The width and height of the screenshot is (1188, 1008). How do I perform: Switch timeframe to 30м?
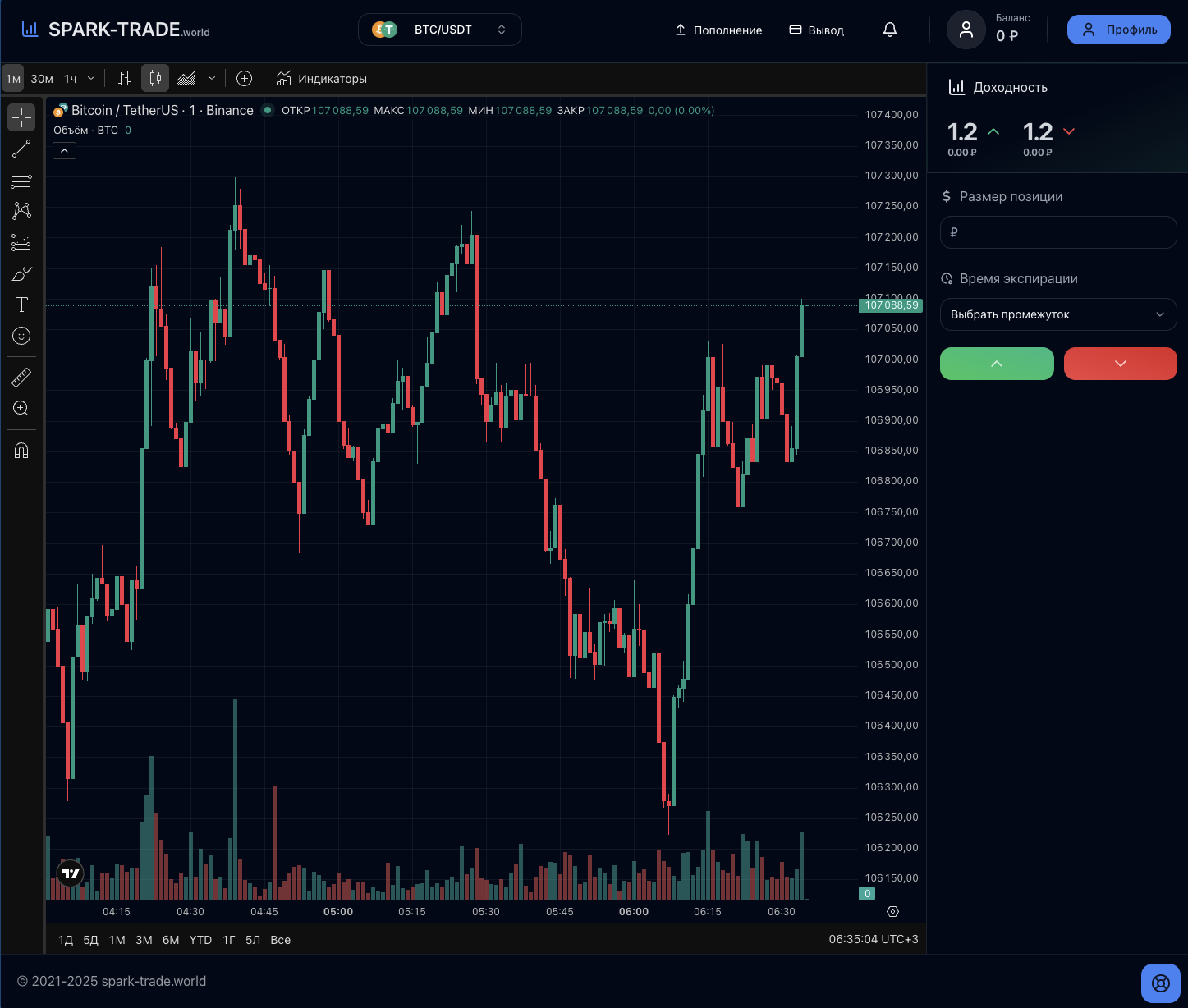[x=41, y=78]
